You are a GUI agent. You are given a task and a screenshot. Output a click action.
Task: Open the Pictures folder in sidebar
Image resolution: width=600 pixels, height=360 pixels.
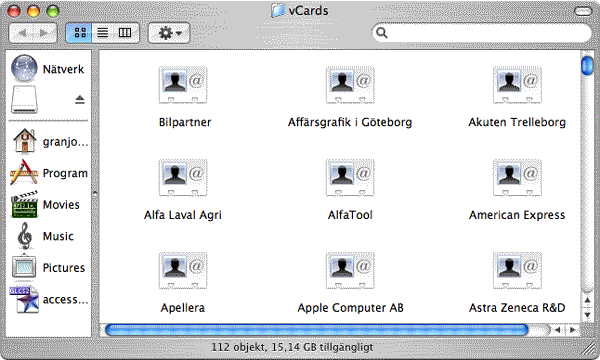click(x=48, y=267)
